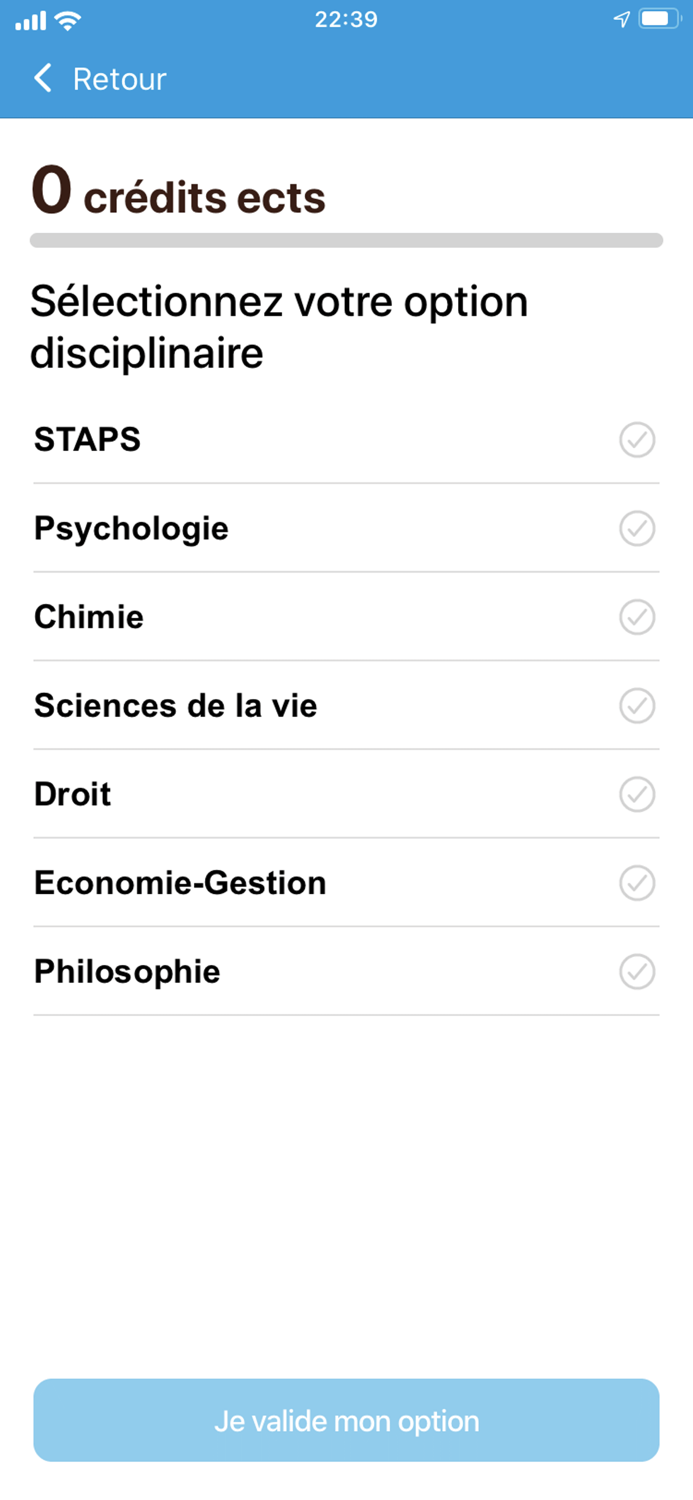Screen dimensions: 693x1500
Task: Tap the clock showing 22:39 in status bar
Action: point(346,18)
